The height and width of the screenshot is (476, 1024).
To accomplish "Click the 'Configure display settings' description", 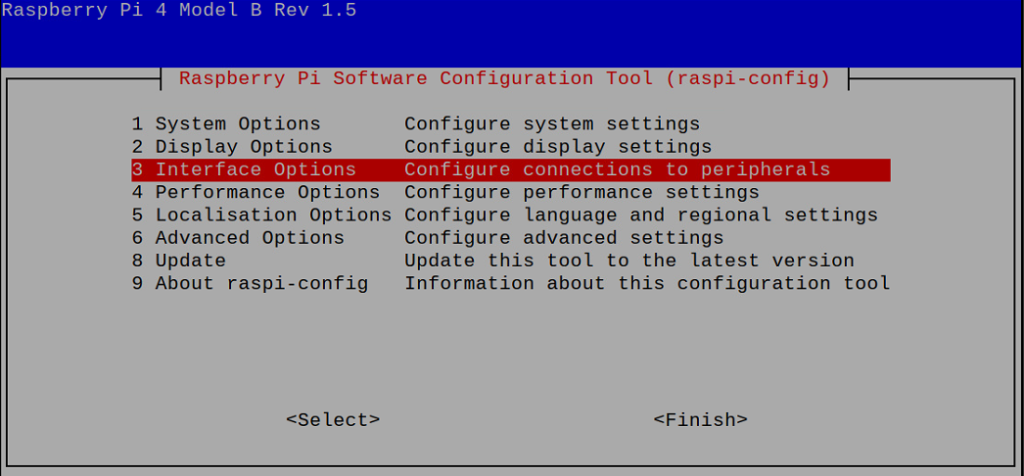I will point(558,147).
